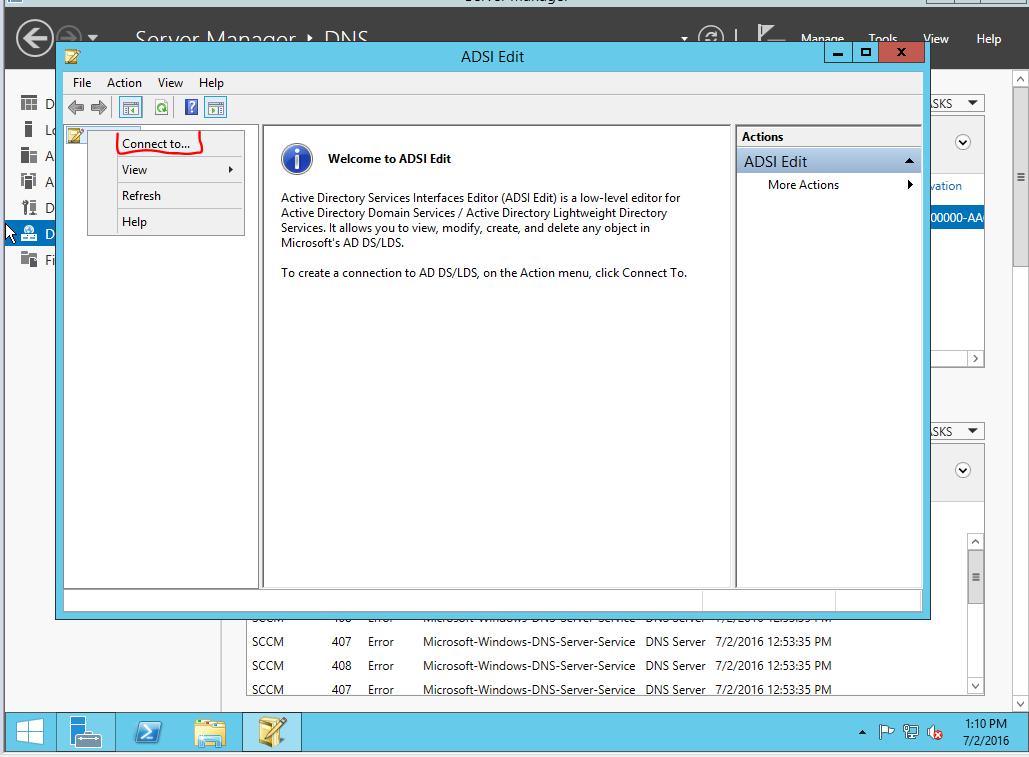Click the Forward arrow in ADSI Edit toolbar
The width and height of the screenshot is (1029, 757).
coord(98,107)
